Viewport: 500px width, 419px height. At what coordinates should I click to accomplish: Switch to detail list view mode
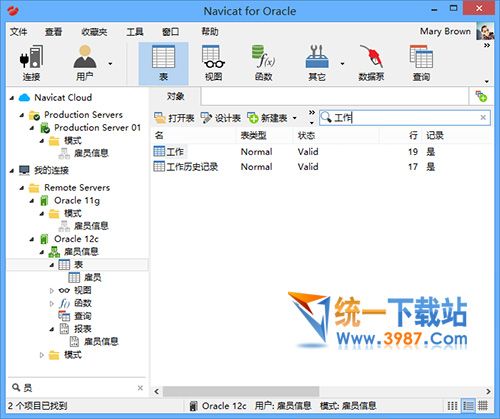point(468,406)
